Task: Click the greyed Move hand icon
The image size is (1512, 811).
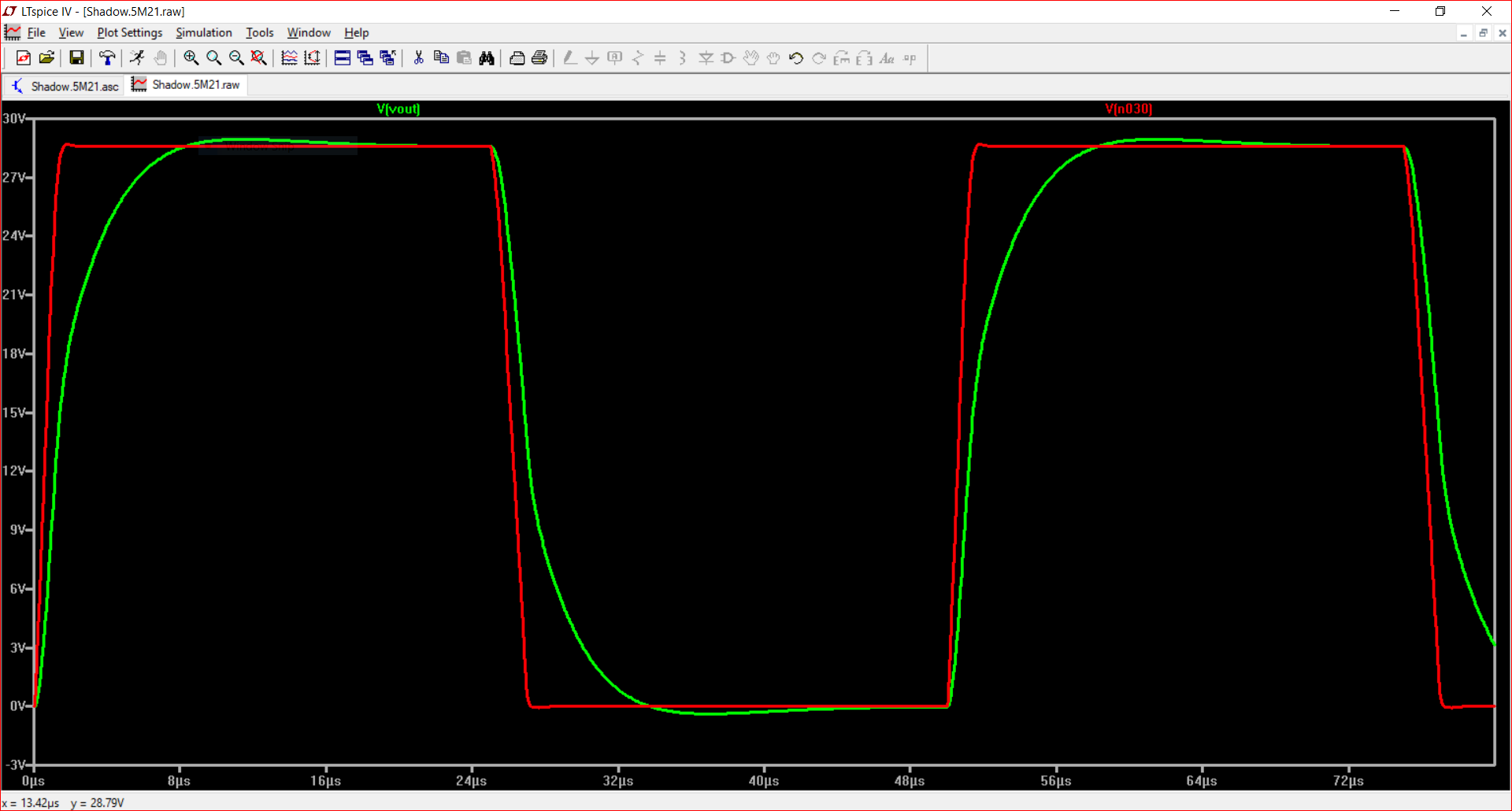Action: [751, 57]
